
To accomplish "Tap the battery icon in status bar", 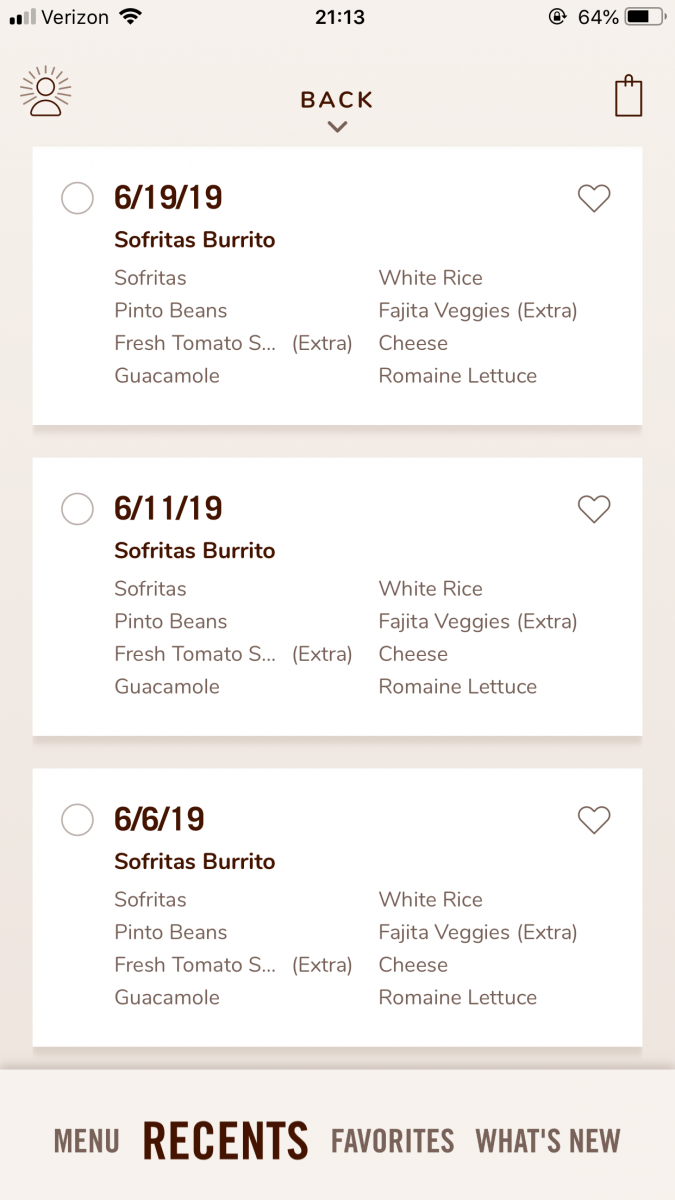I will (646, 17).
